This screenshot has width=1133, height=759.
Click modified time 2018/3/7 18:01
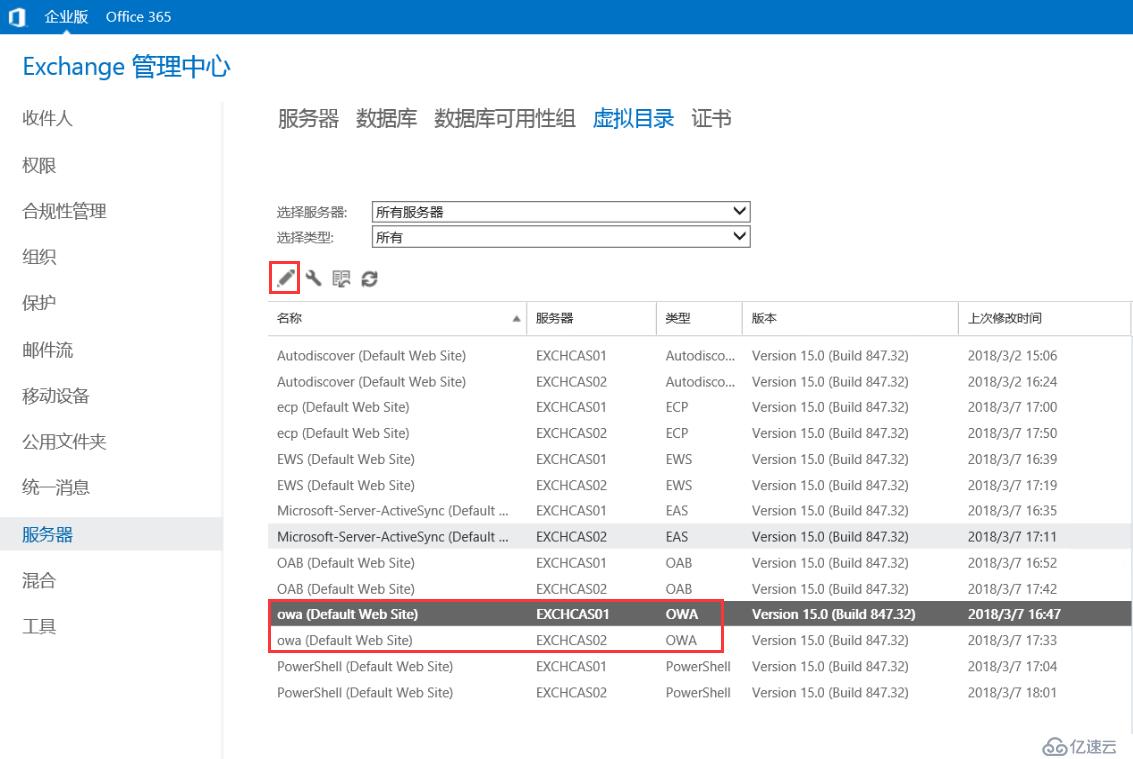tap(1012, 692)
